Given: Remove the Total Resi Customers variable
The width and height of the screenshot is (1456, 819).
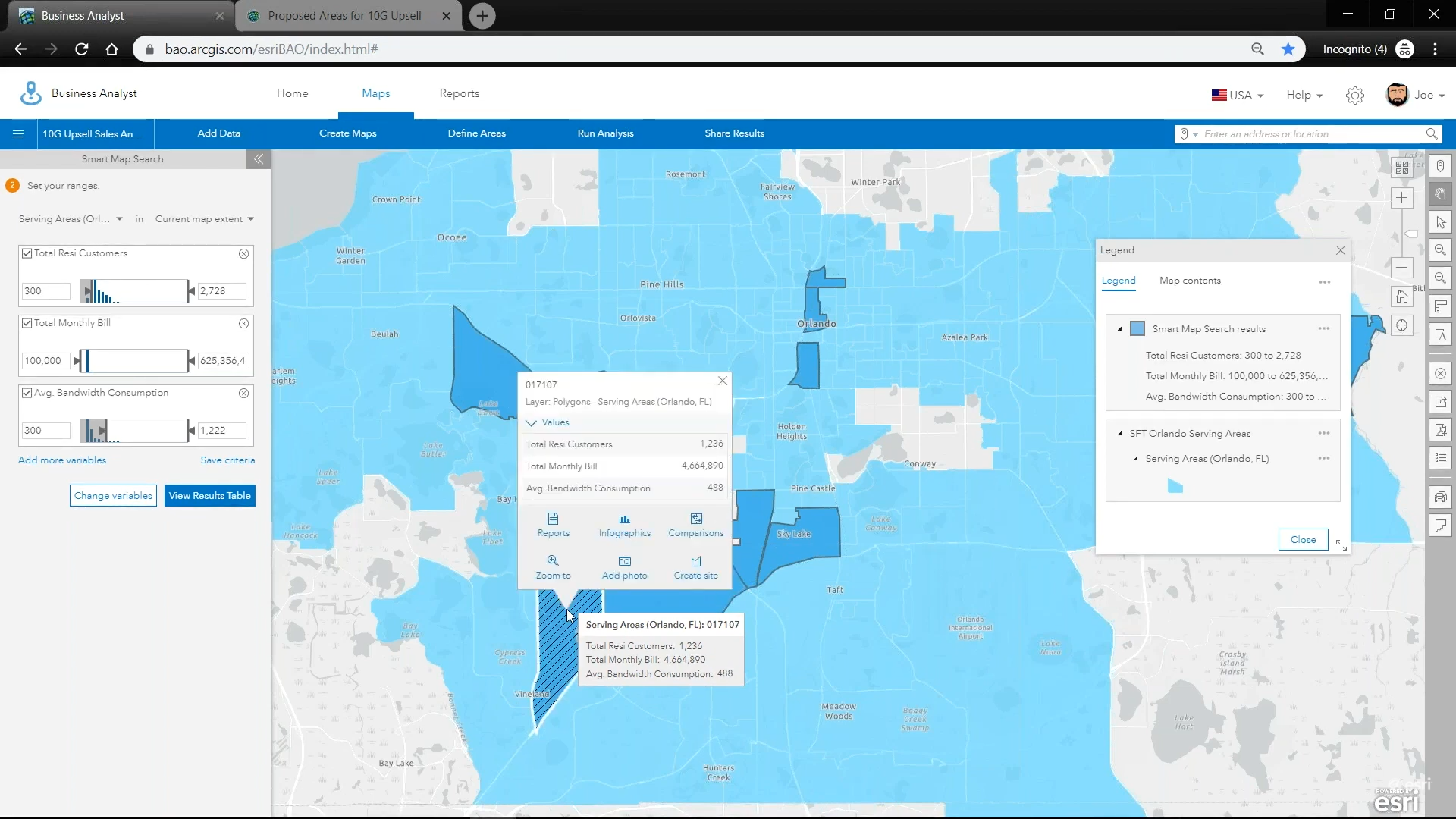Looking at the screenshot, I should (243, 253).
